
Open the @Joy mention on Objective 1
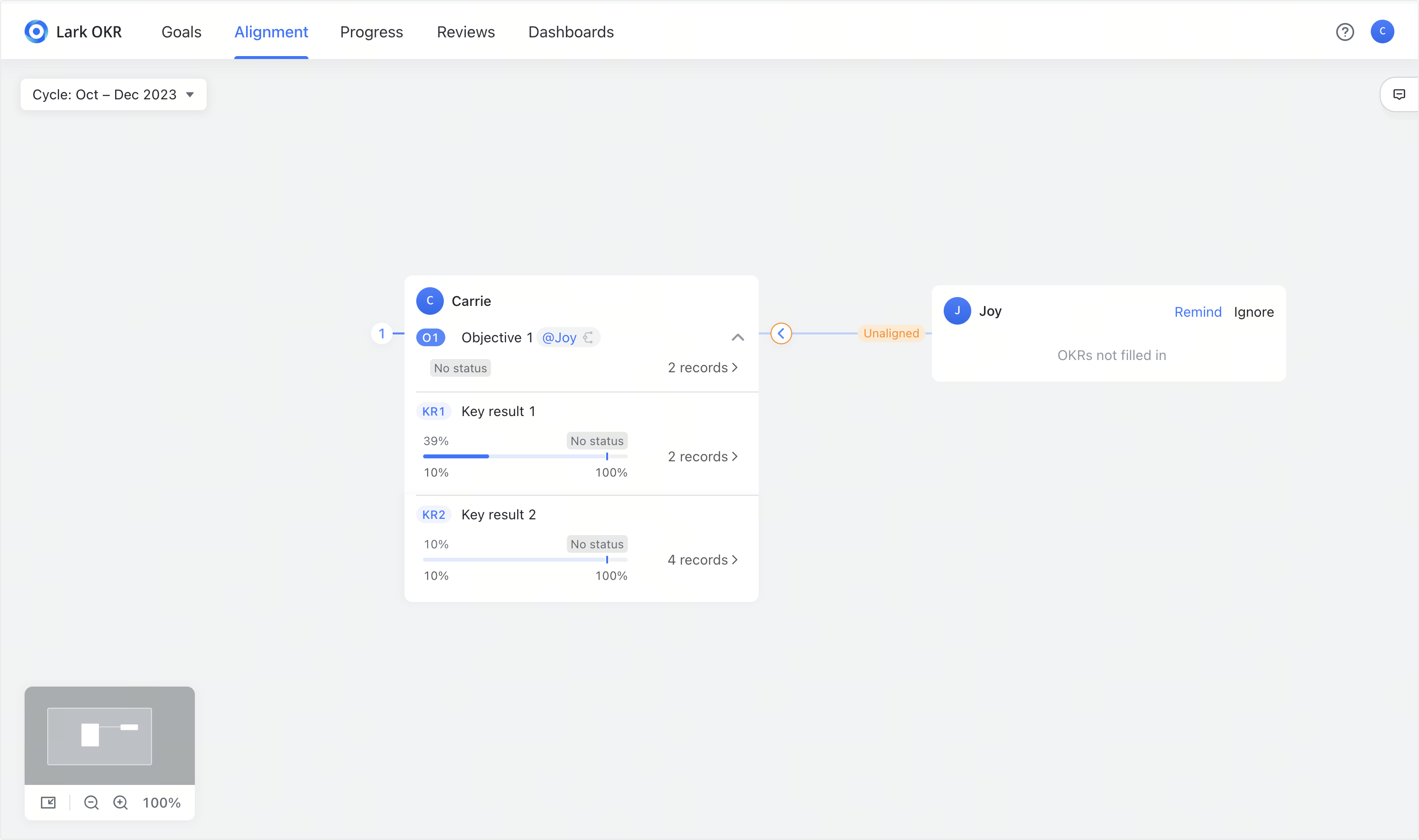click(x=560, y=337)
